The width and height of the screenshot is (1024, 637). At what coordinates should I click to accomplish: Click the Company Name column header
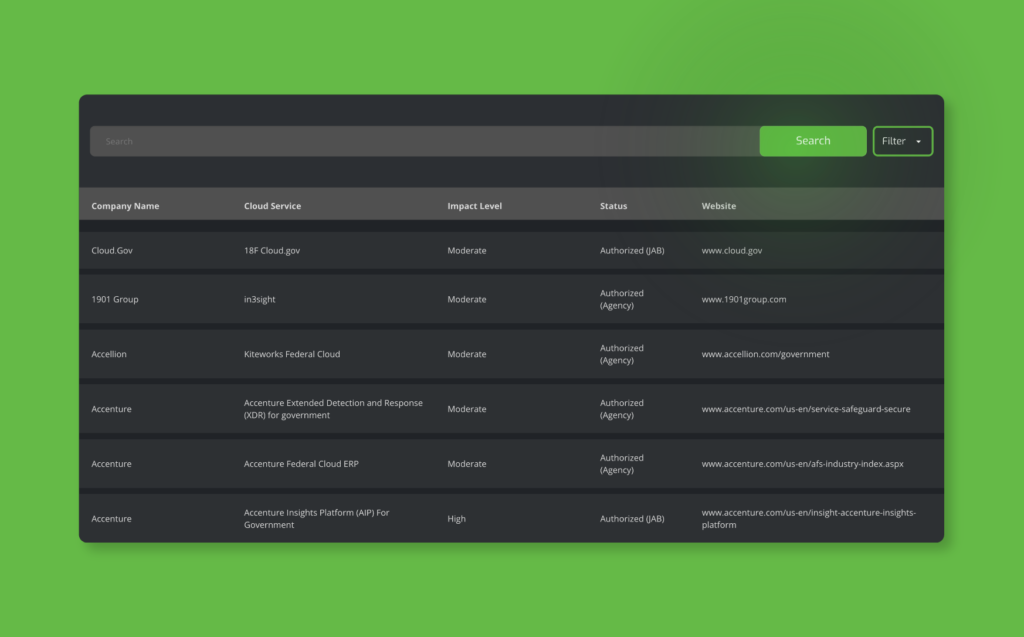[x=125, y=206]
